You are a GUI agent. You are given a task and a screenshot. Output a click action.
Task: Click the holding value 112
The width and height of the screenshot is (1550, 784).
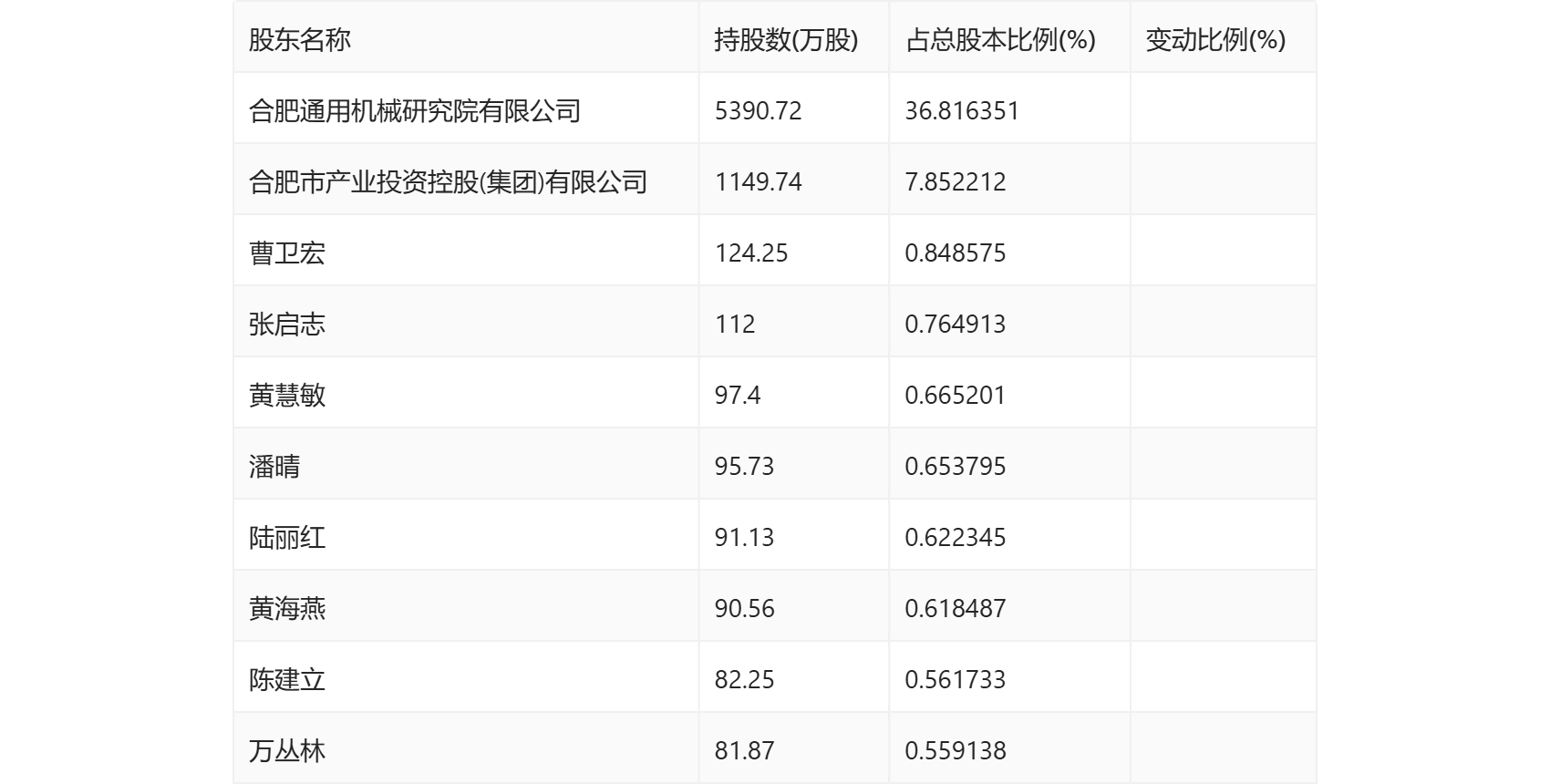click(735, 325)
